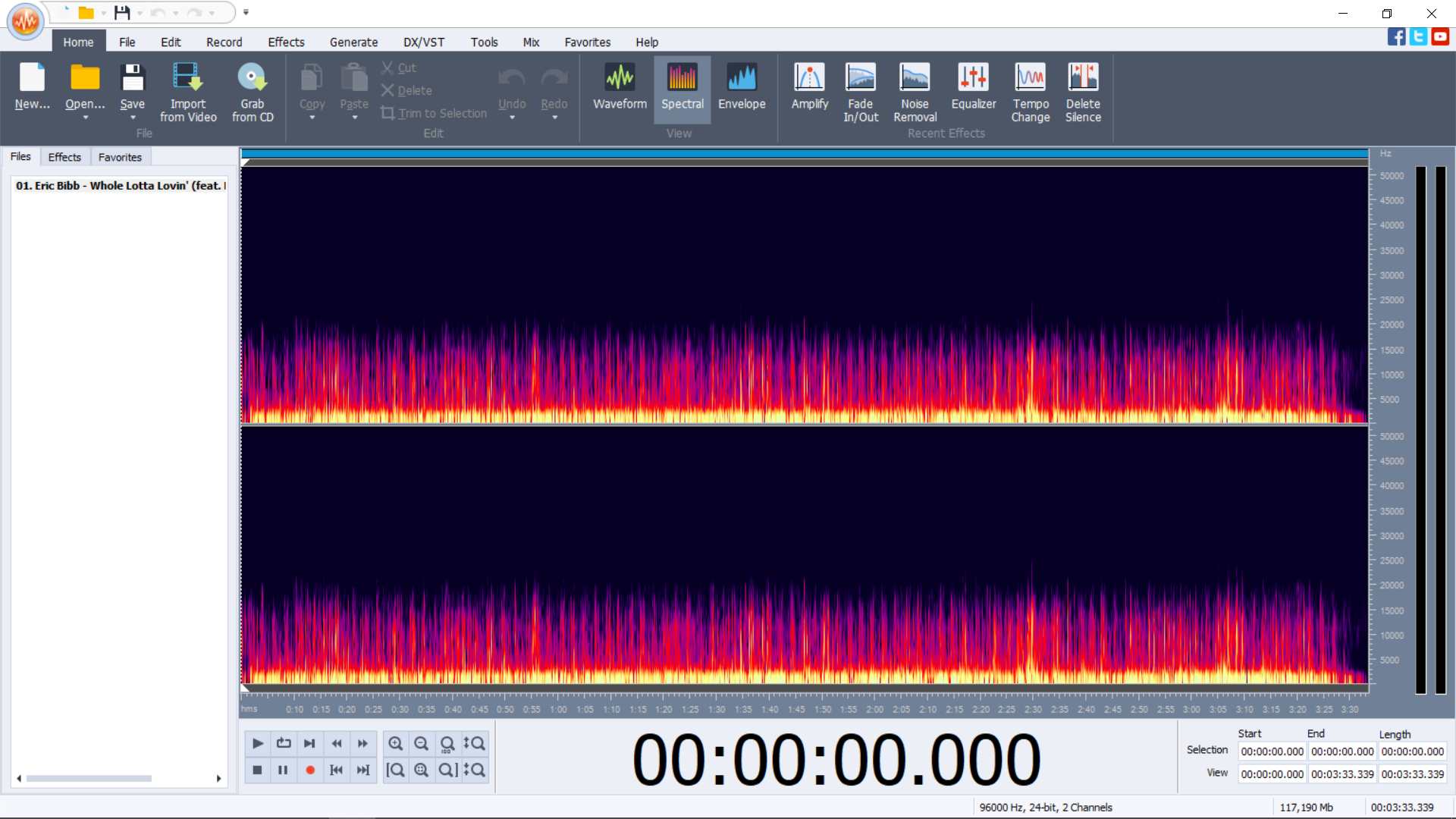Click the file list horizontal scrollbar
This screenshot has height=819, width=1456.
coord(118,779)
